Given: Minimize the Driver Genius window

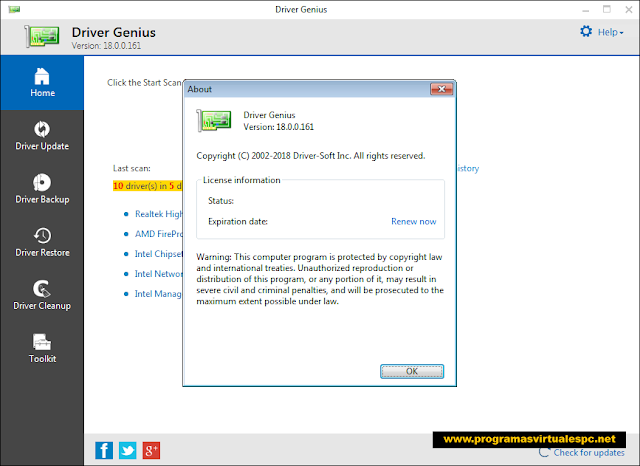Looking at the screenshot, I should 586,9.
